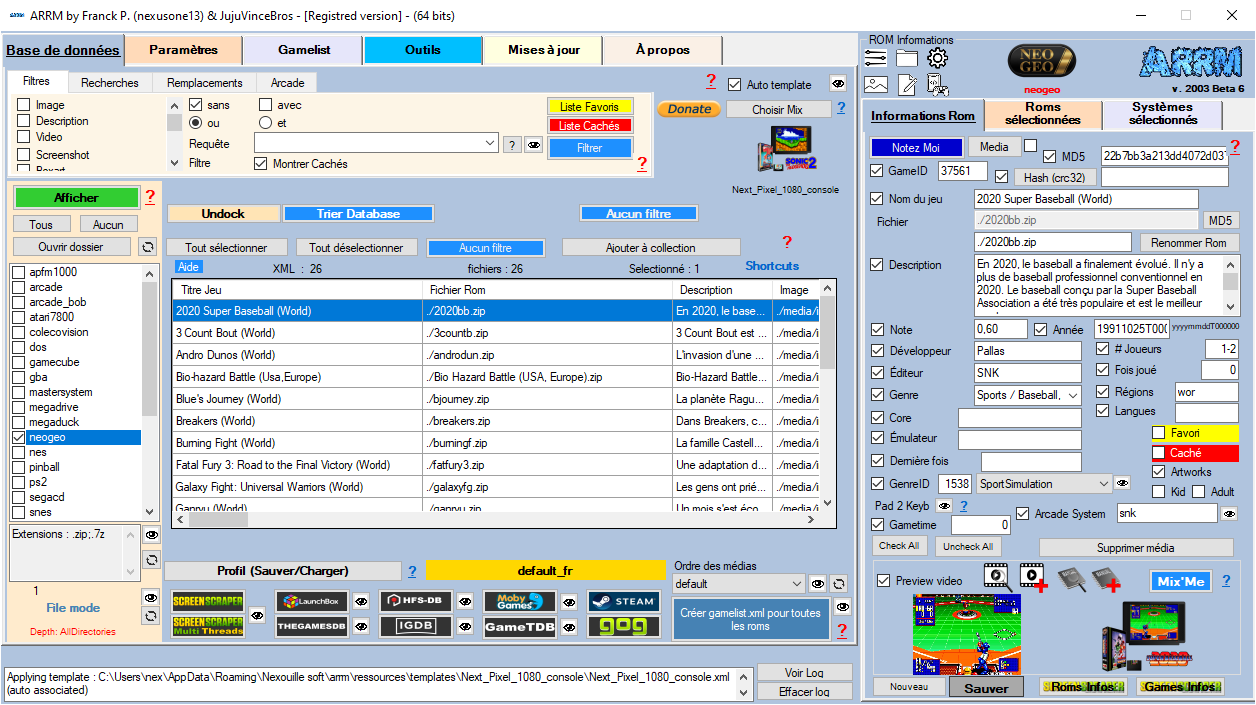Viewport: 1256px width, 705px height.
Task: Open the Ordre des médias dropdown
Action: [796, 584]
